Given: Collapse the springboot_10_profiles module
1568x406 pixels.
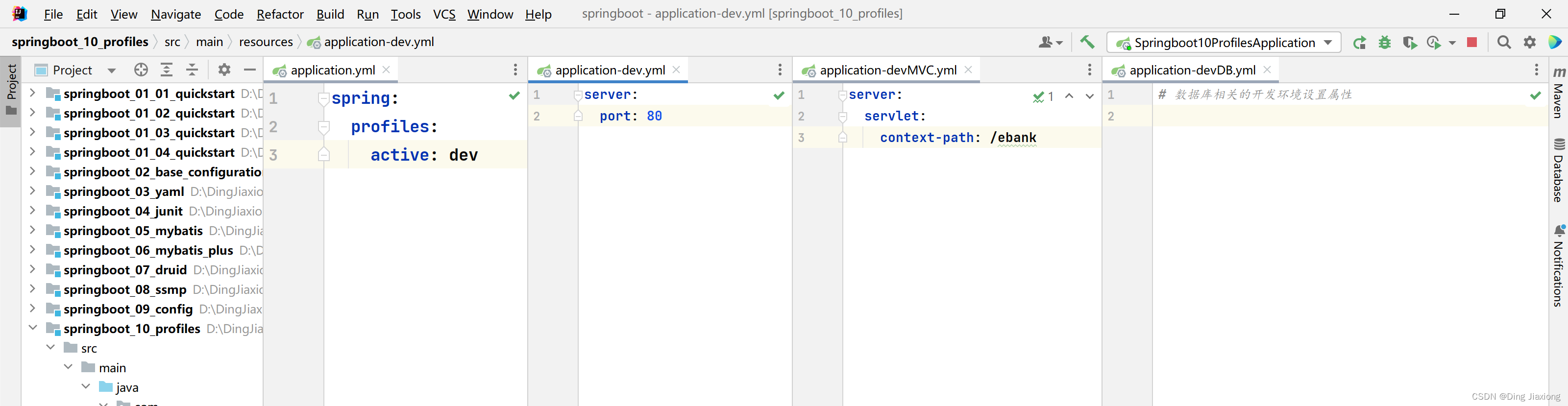Looking at the screenshot, I should pyautogui.click(x=33, y=328).
